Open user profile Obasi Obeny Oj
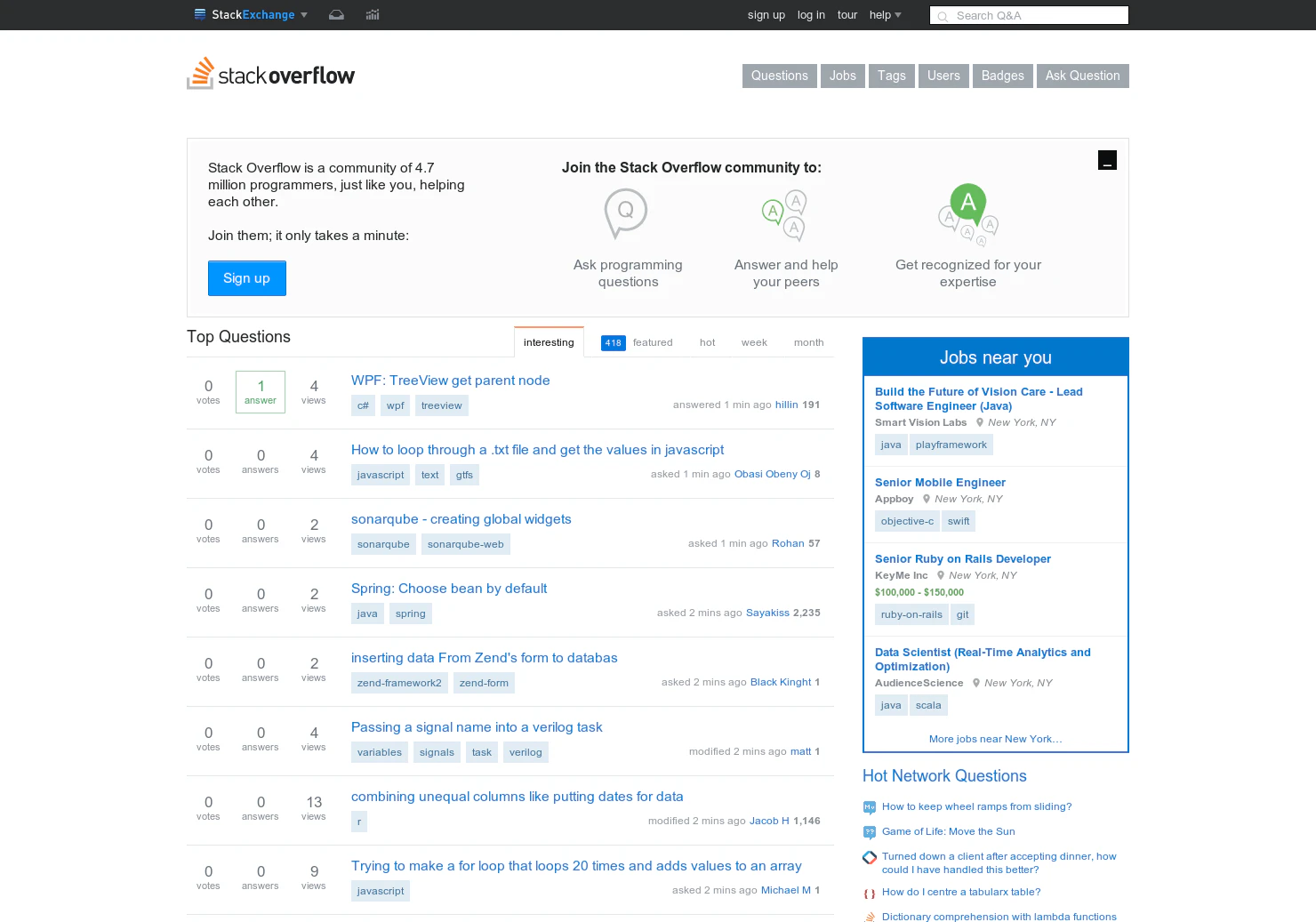Screen dimensions: 1316x922 coord(773,474)
